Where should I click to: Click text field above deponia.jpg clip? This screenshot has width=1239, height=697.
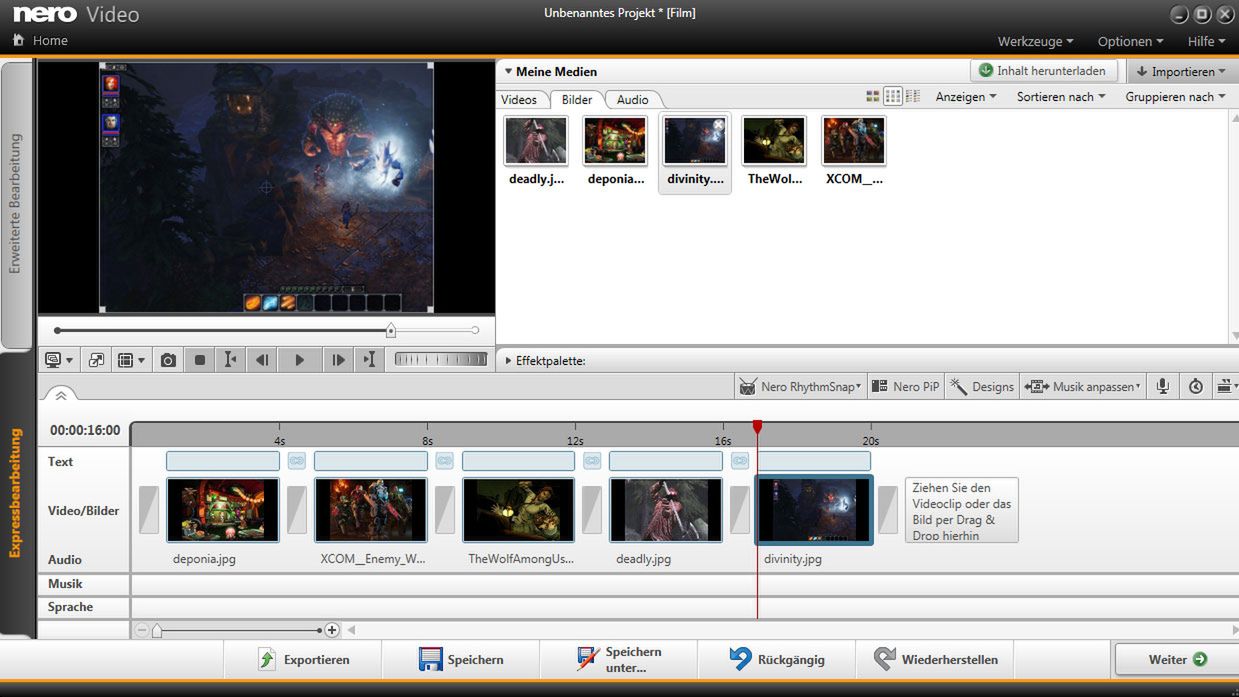(223, 461)
